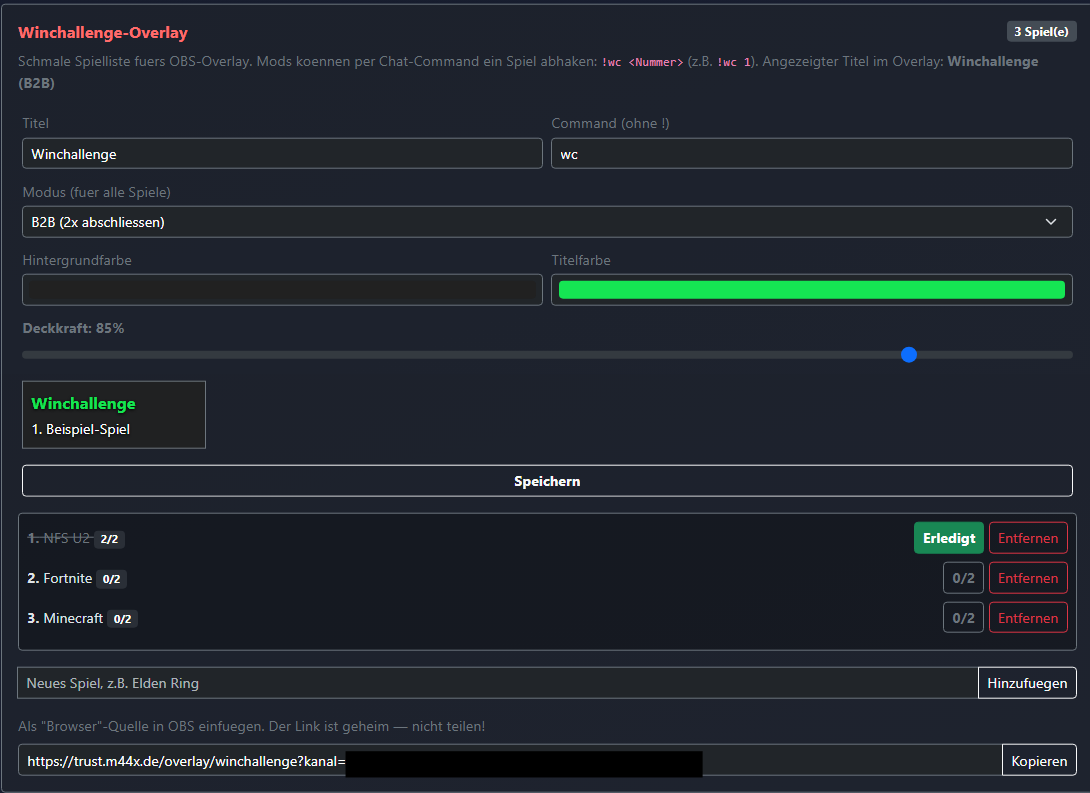Click the 2. Fortnite list entry
Image resolution: width=1090 pixels, height=793 pixels.
60,578
